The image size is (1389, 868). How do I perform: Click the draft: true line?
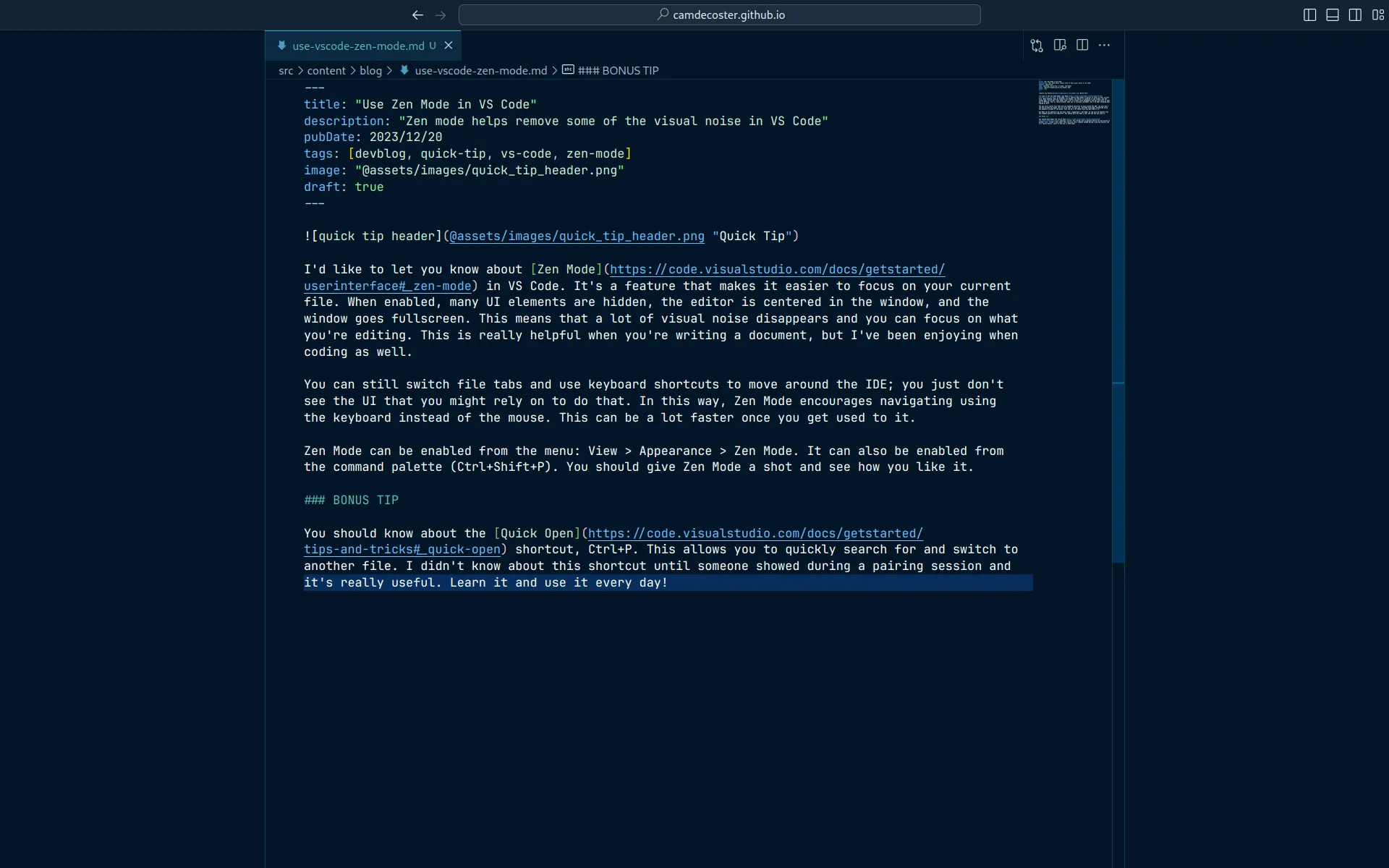coord(344,187)
